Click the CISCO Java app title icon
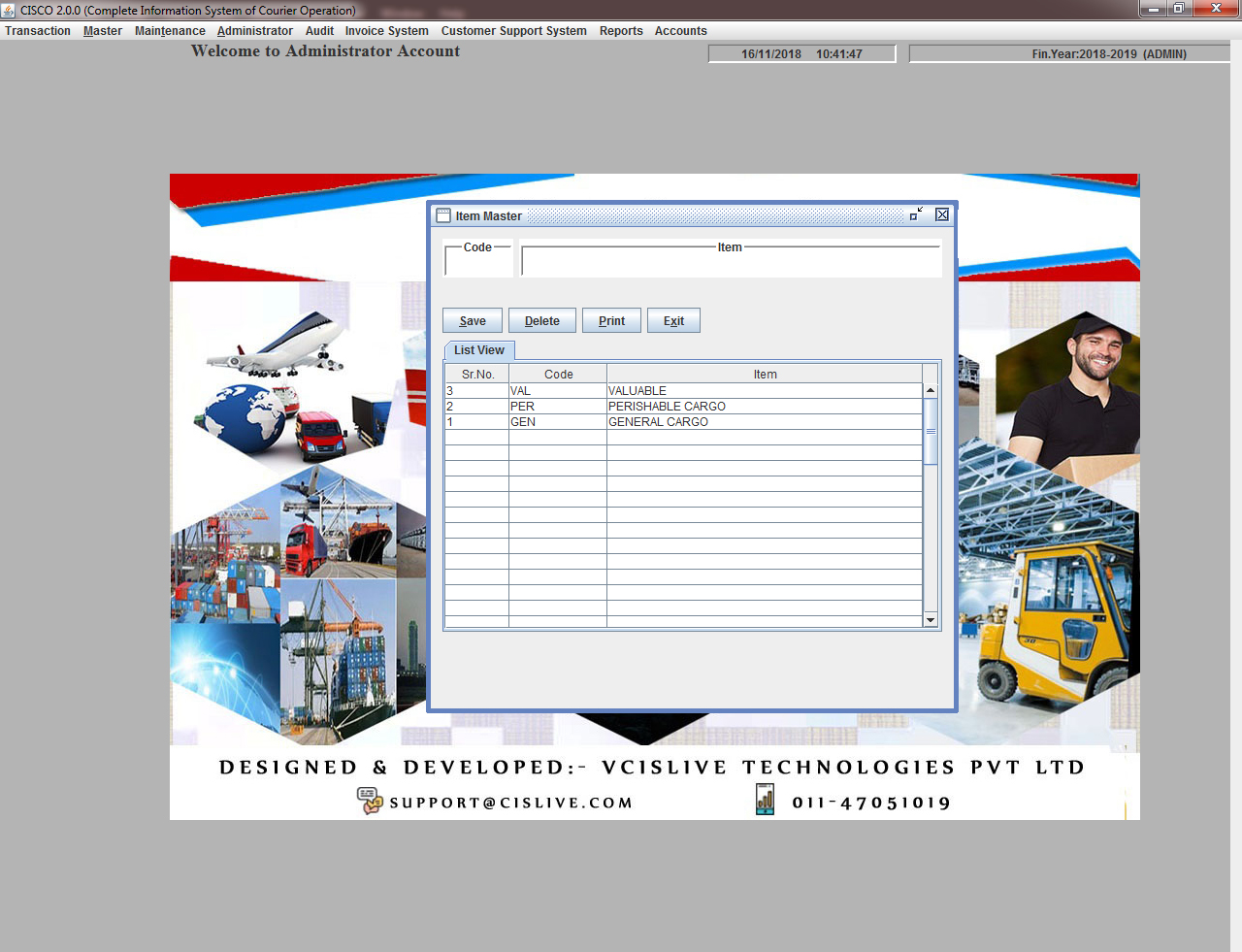Screen dimensions: 1242x952 [9, 10]
